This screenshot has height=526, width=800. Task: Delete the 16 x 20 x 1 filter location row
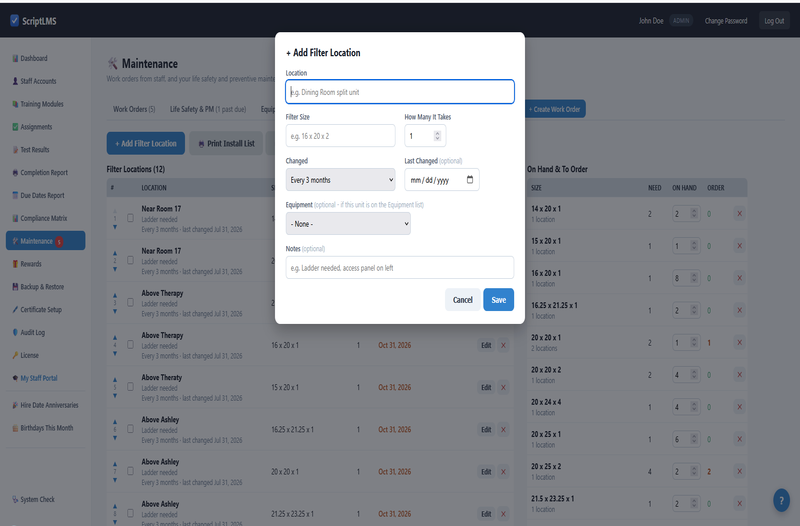point(503,345)
